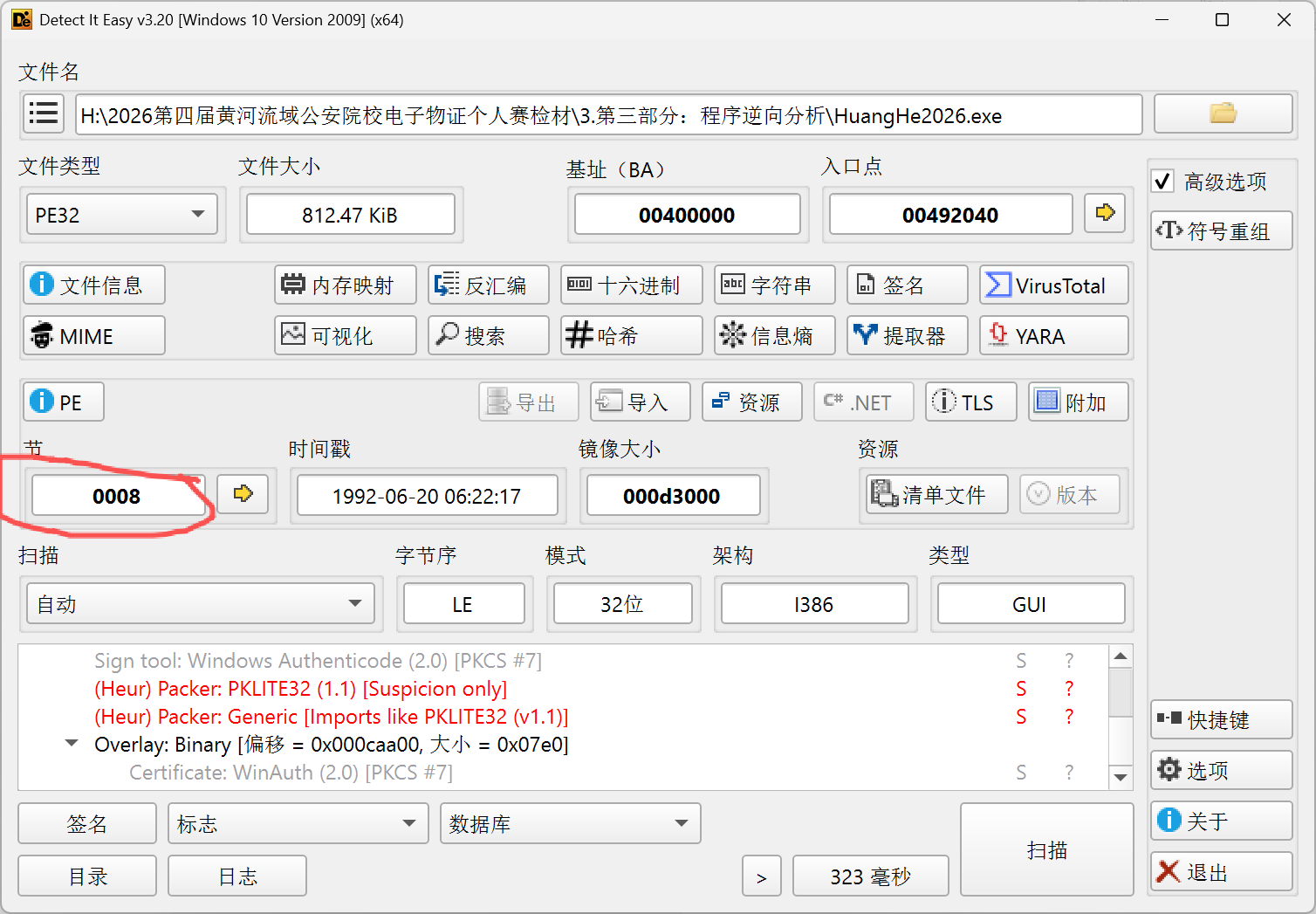
Task: Click the 模式 32位 value field
Action: 622,604
